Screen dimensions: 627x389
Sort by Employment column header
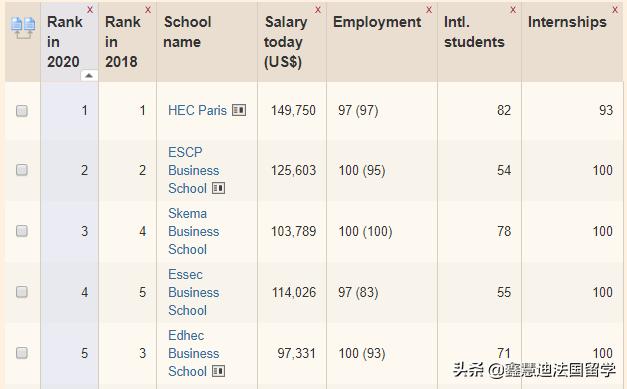377,22
